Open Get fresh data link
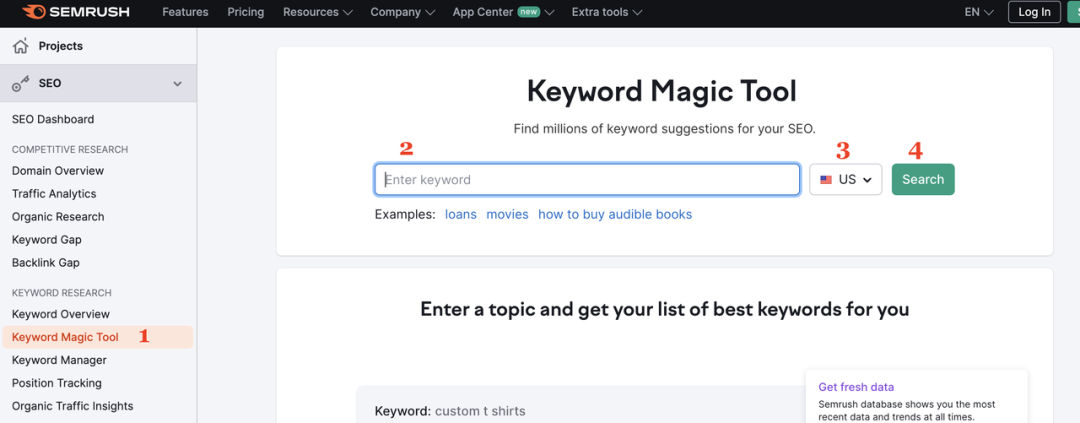Viewport: 1080px width, 423px height. (856, 387)
